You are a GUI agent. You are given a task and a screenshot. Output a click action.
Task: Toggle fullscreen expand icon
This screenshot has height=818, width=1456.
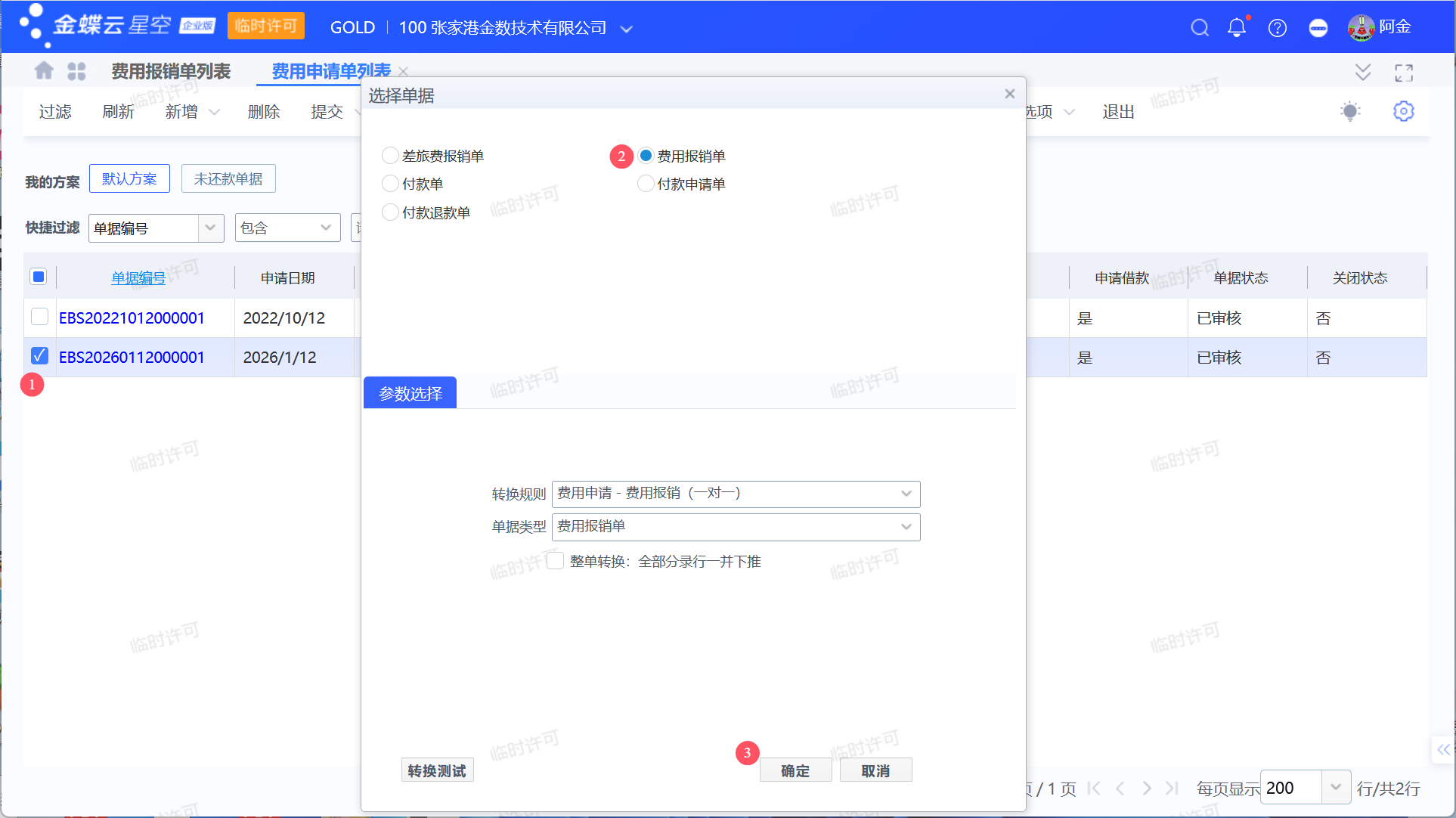(1404, 73)
